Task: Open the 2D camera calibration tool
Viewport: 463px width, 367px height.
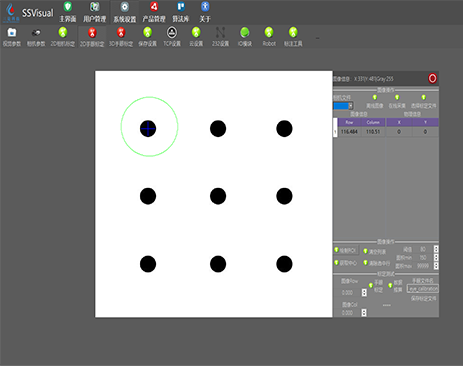Action: click(x=63, y=37)
